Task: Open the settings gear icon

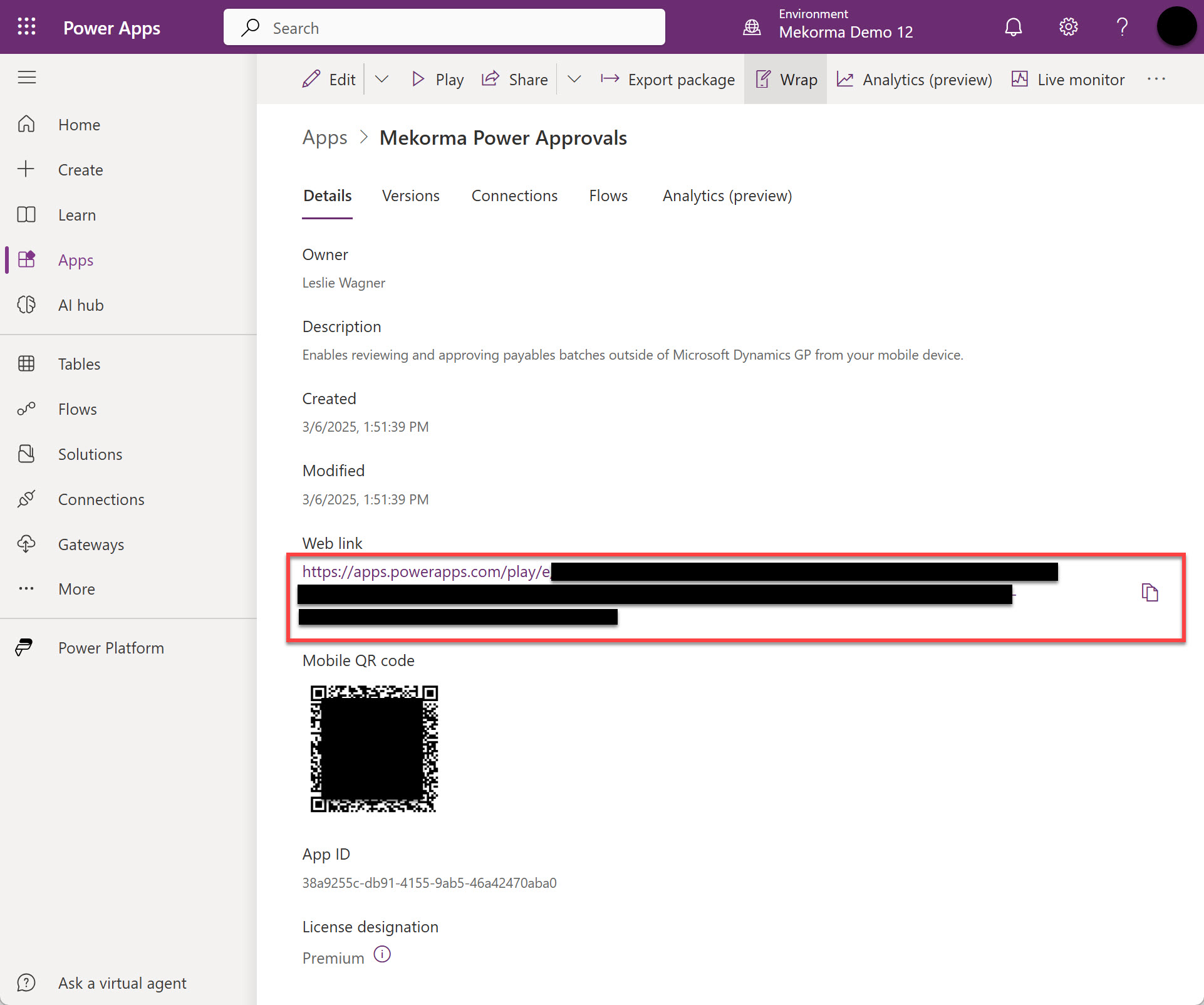Action: (x=1068, y=27)
